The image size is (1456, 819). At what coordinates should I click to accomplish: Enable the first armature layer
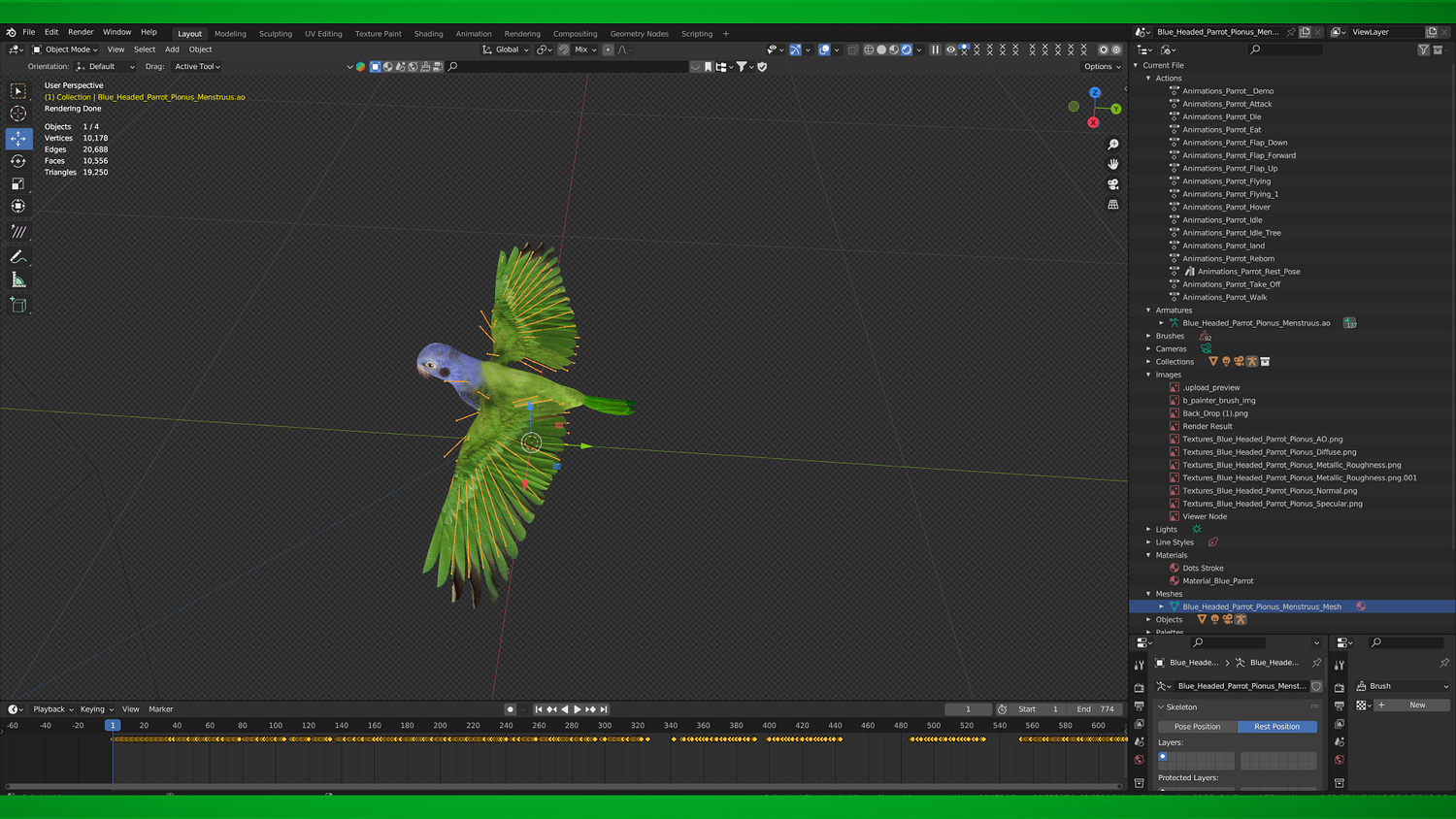[x=1163, y=757]
